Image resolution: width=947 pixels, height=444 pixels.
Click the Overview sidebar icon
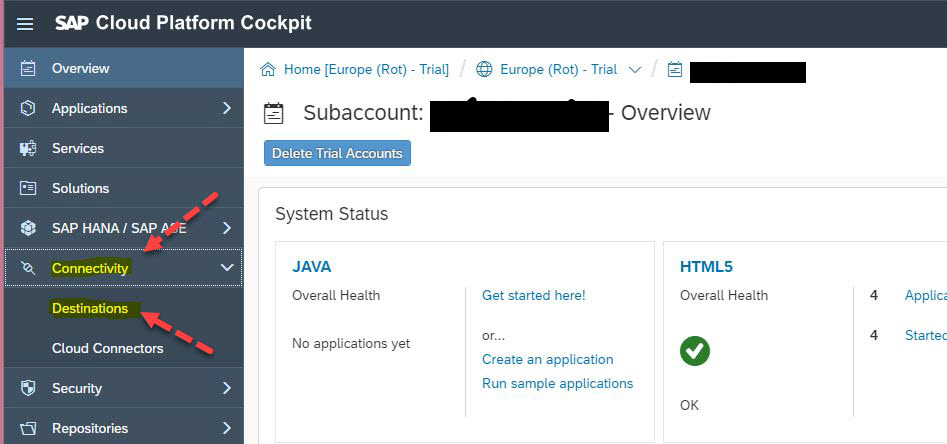point(28,68)
